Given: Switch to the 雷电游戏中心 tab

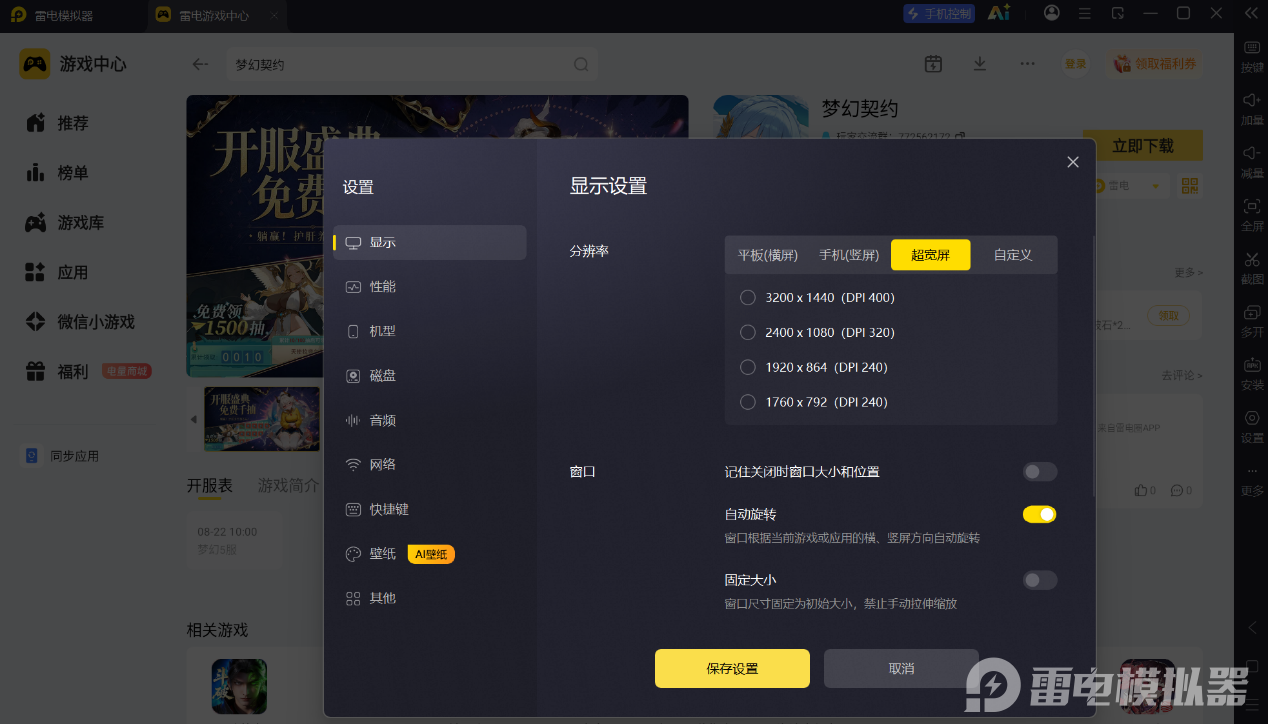Looking at the screenshot, I should point(215,16).
